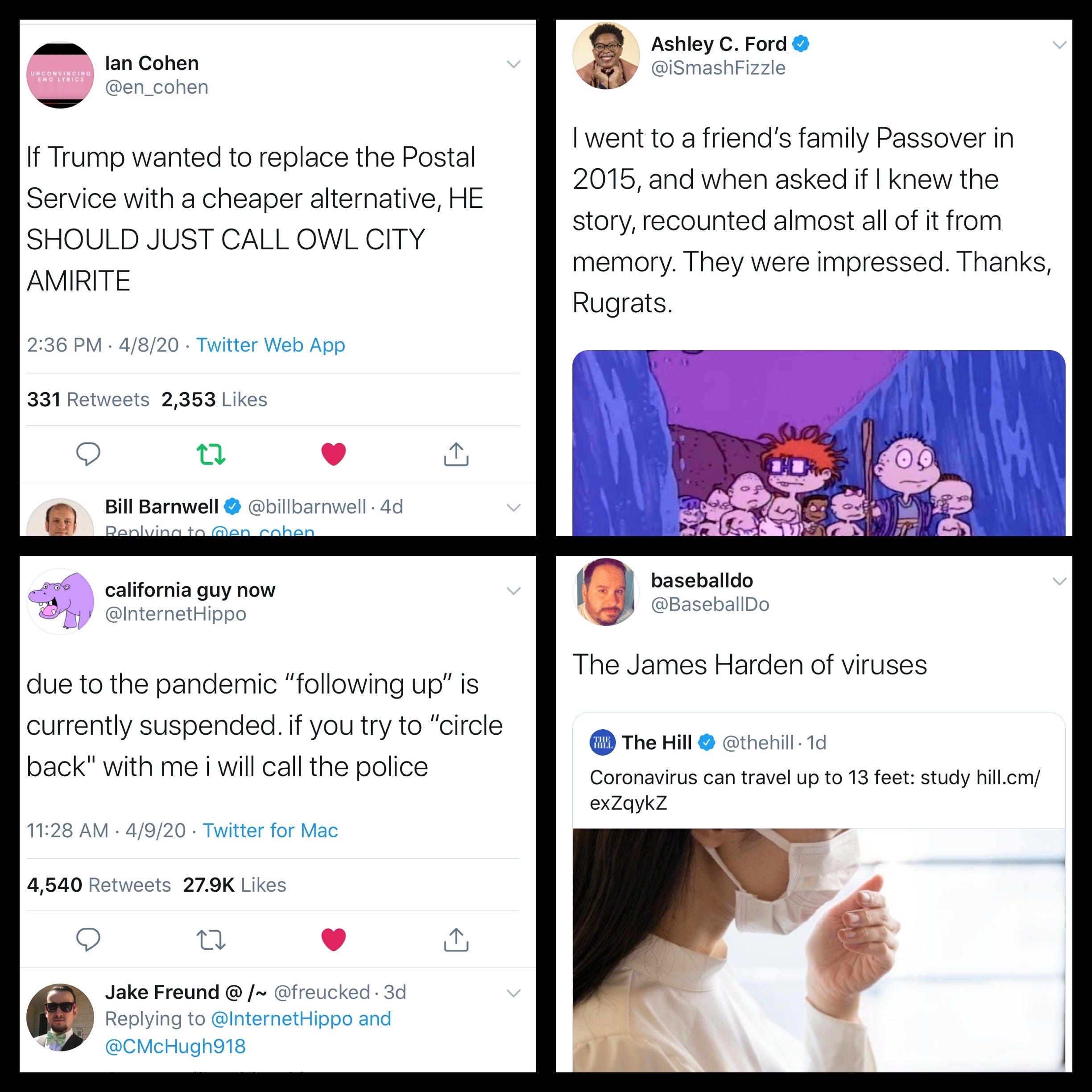The width and height of the screenshot is (1092, 1092).
Task: Open baseballdo's profile avatar
Action: tap(606, 592)
